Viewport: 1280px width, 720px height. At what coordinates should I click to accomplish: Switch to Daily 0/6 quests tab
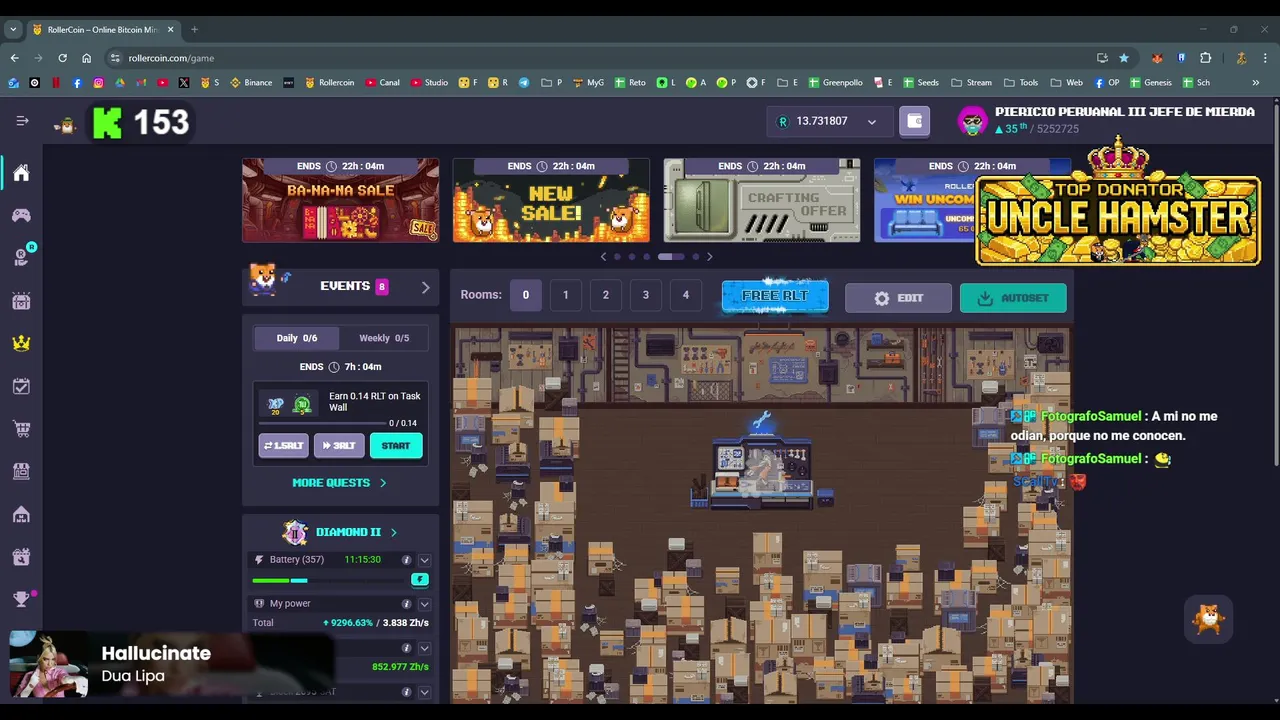click(x=296, y=338)
